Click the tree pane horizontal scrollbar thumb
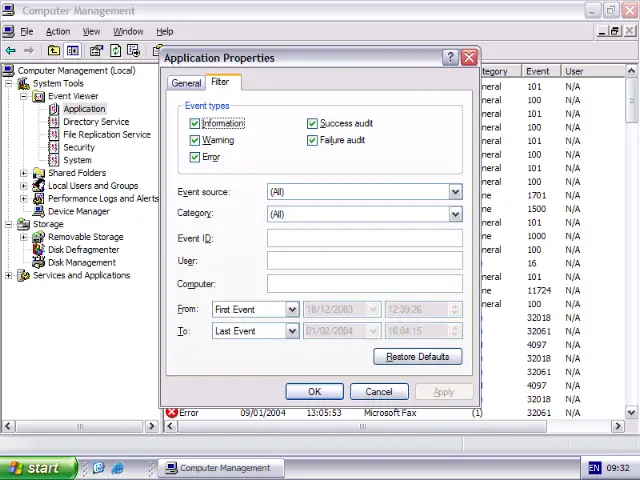The width and height of the screenshot is (640, 480). point(80,426)
